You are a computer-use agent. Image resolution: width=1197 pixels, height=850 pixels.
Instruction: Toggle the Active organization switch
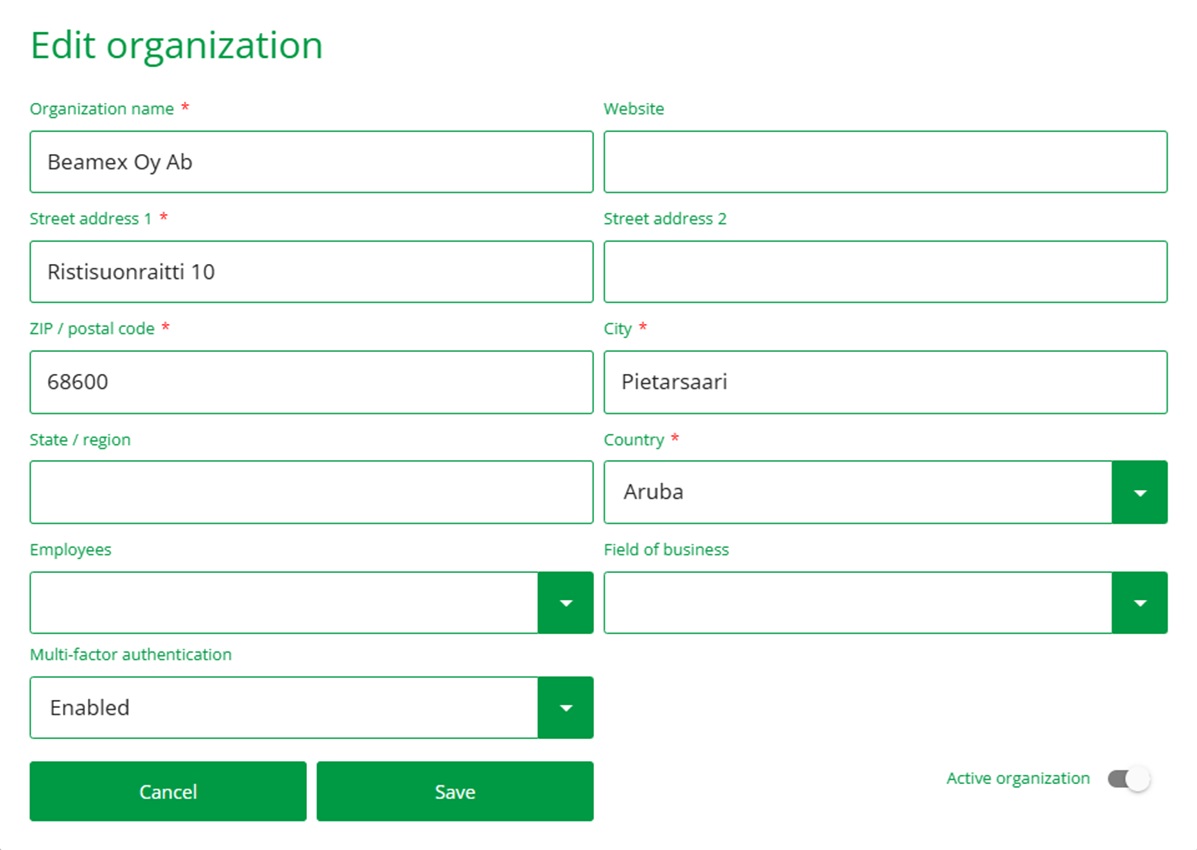point(1129,779)
